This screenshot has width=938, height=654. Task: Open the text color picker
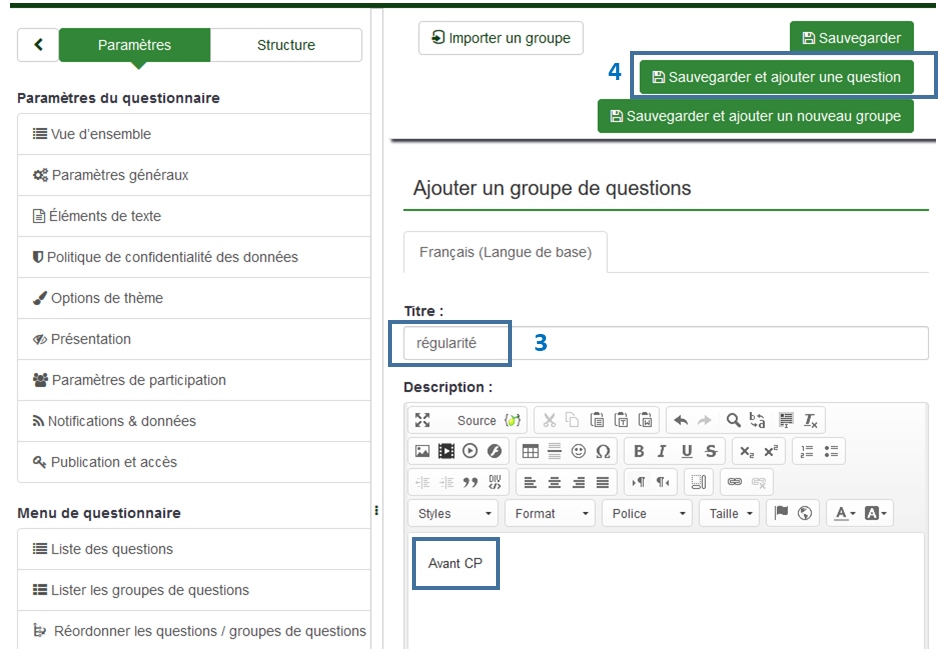845,513
